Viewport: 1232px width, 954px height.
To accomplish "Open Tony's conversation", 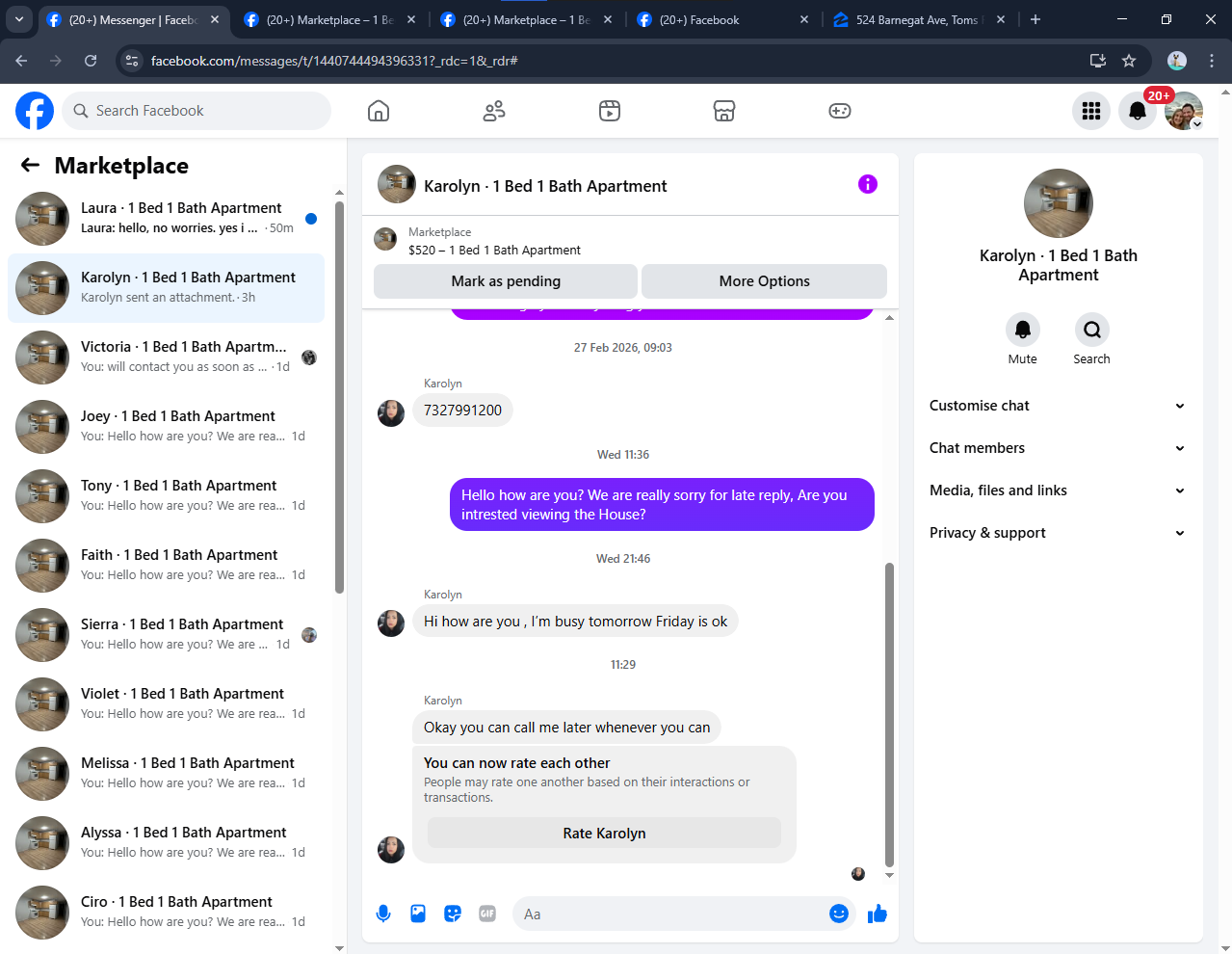I will click(x=166, y=496).
